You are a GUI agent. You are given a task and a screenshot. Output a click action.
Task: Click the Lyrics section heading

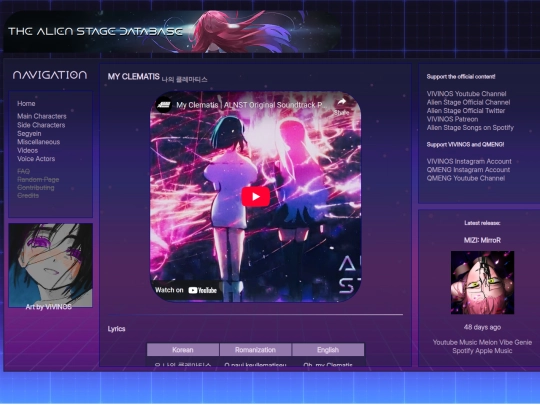(x=116, y=329)
